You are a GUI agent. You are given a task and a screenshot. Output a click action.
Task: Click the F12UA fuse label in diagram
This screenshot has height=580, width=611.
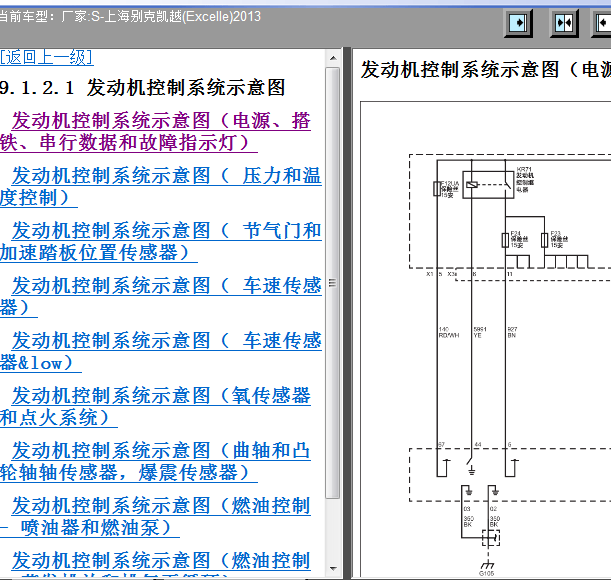450,189
